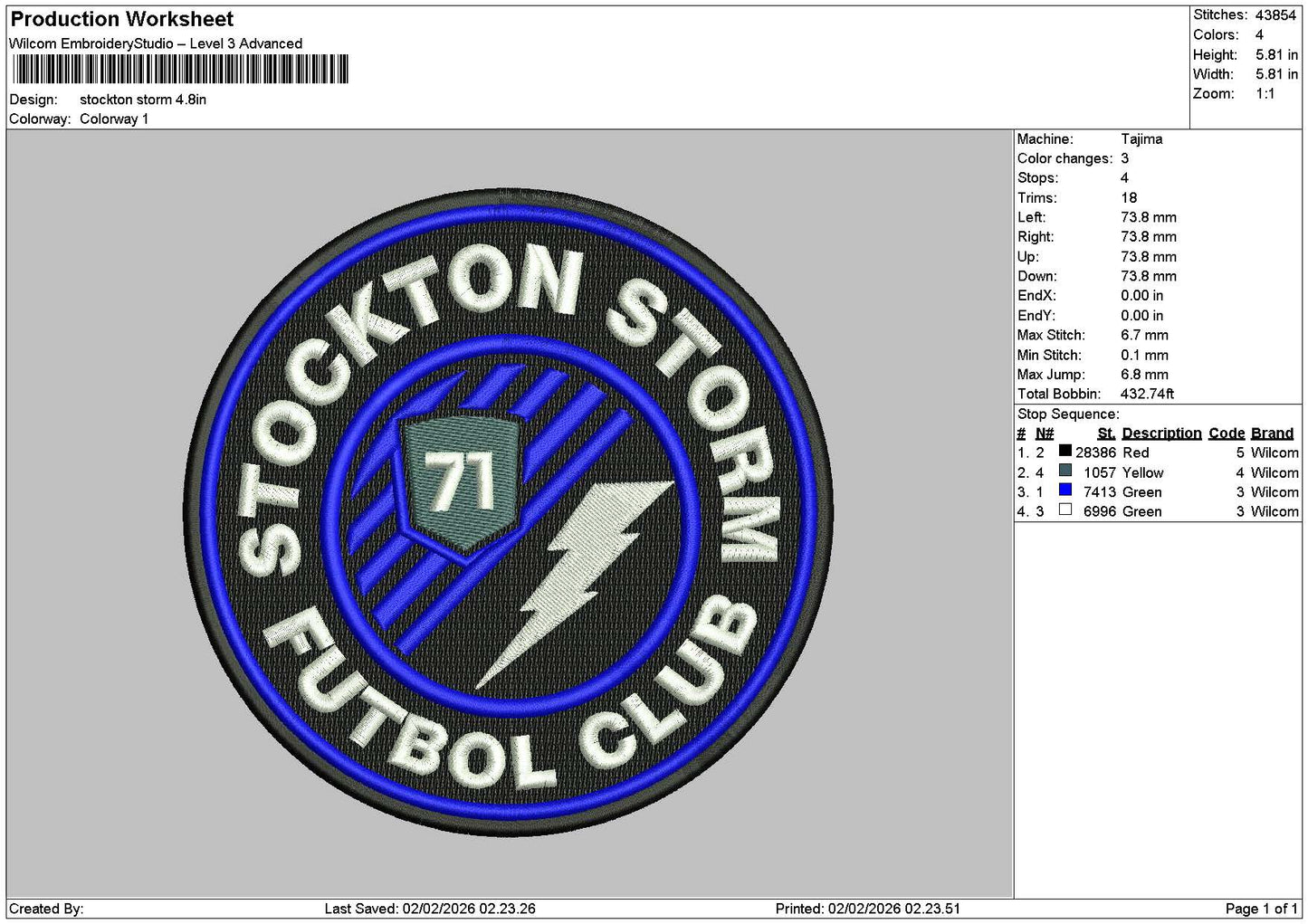1308x924 pixels.
Task: Select the 'Red' thread description
Action: 1135,452
